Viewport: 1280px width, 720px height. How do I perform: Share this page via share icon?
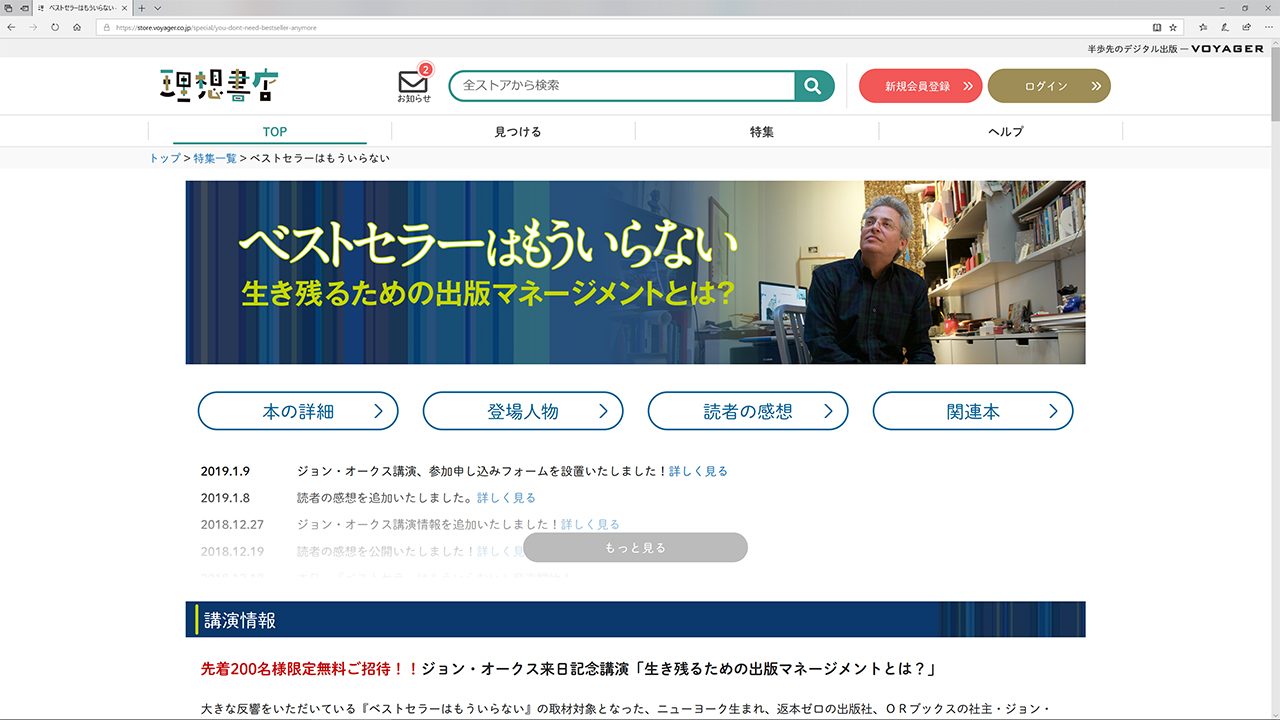click(1245, 27)
